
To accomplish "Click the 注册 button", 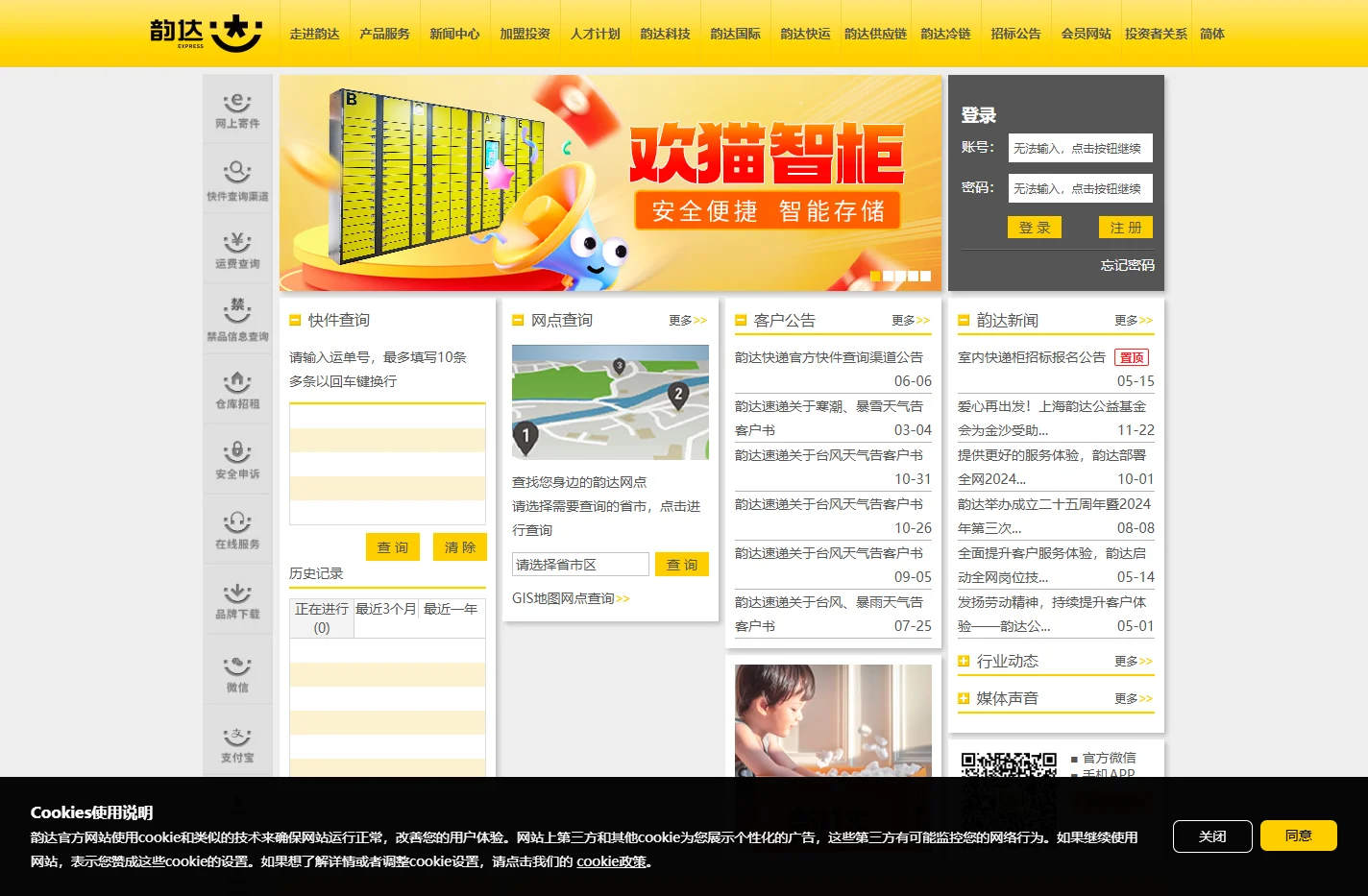I will (1126, 228).
